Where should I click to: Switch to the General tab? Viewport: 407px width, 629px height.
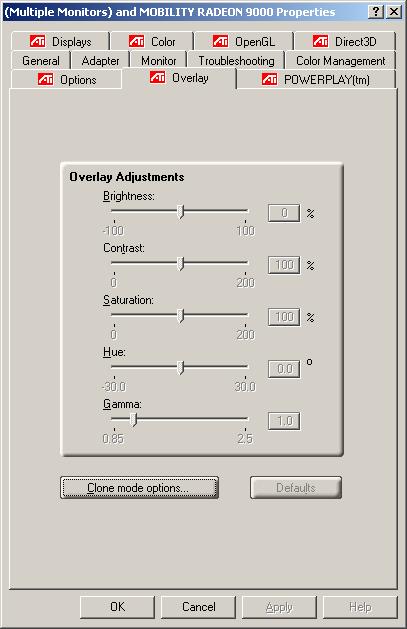(x=41, y=61)
